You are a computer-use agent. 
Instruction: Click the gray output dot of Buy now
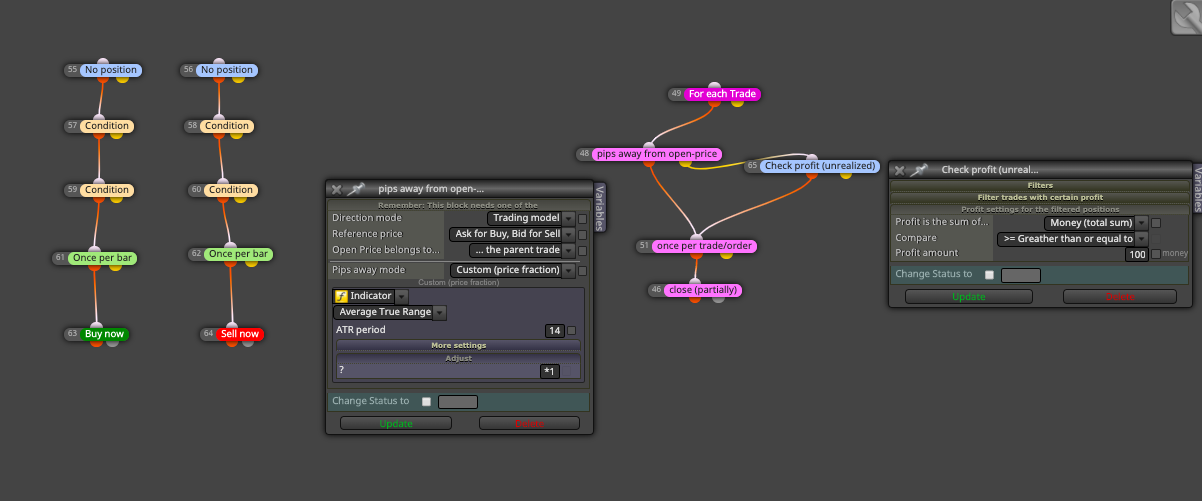click(x=112, y=342)
